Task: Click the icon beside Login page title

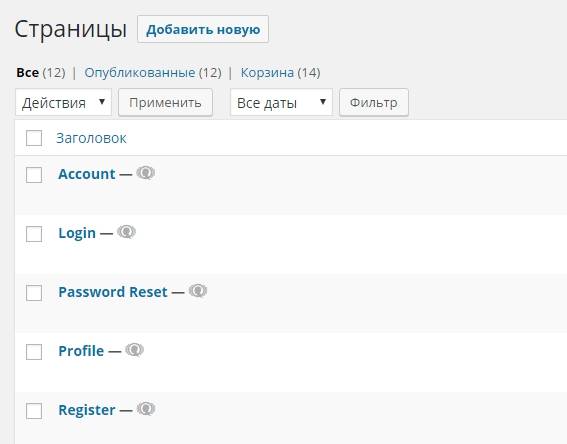Action: (x=126, y=232)
